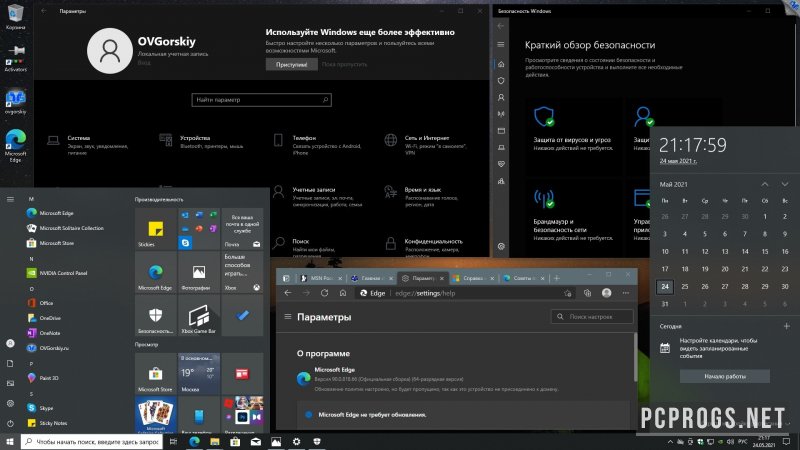Open virus and threat protection shield icon

tap(544, 116)
